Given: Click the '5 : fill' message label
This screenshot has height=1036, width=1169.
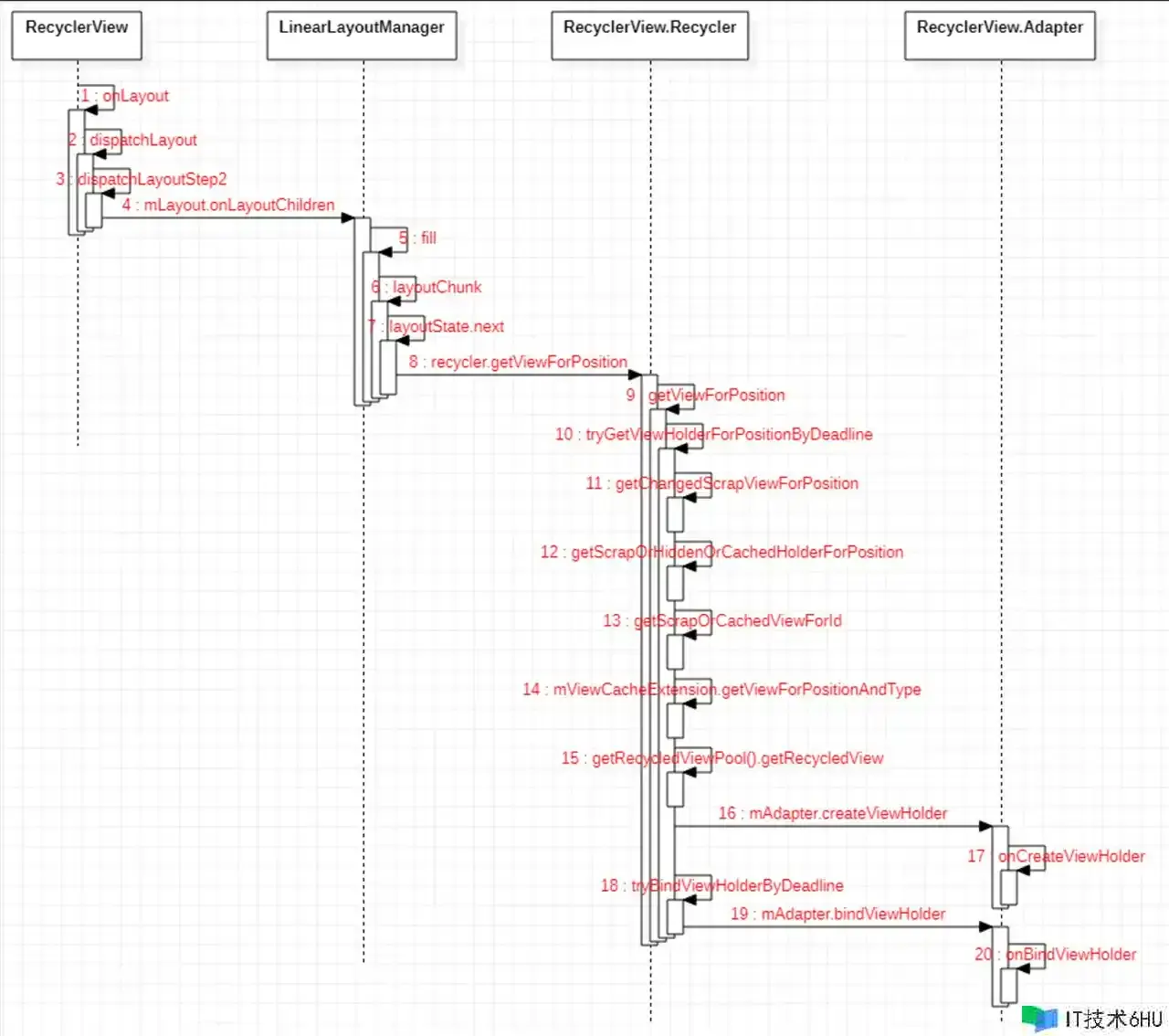Looking at the screenshot, I should [417, 238].
